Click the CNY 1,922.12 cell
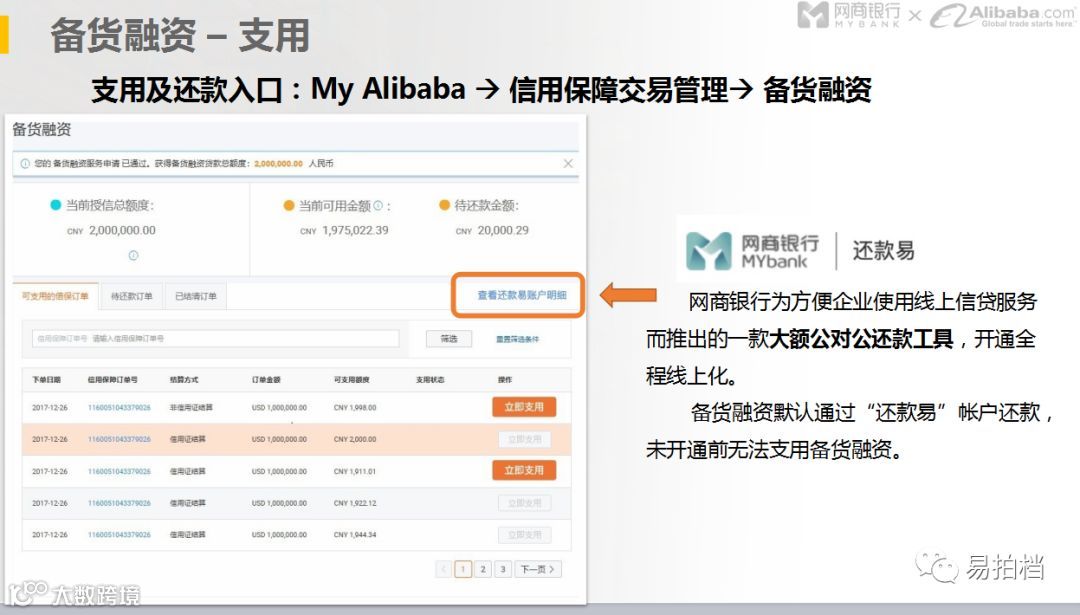 355,503
